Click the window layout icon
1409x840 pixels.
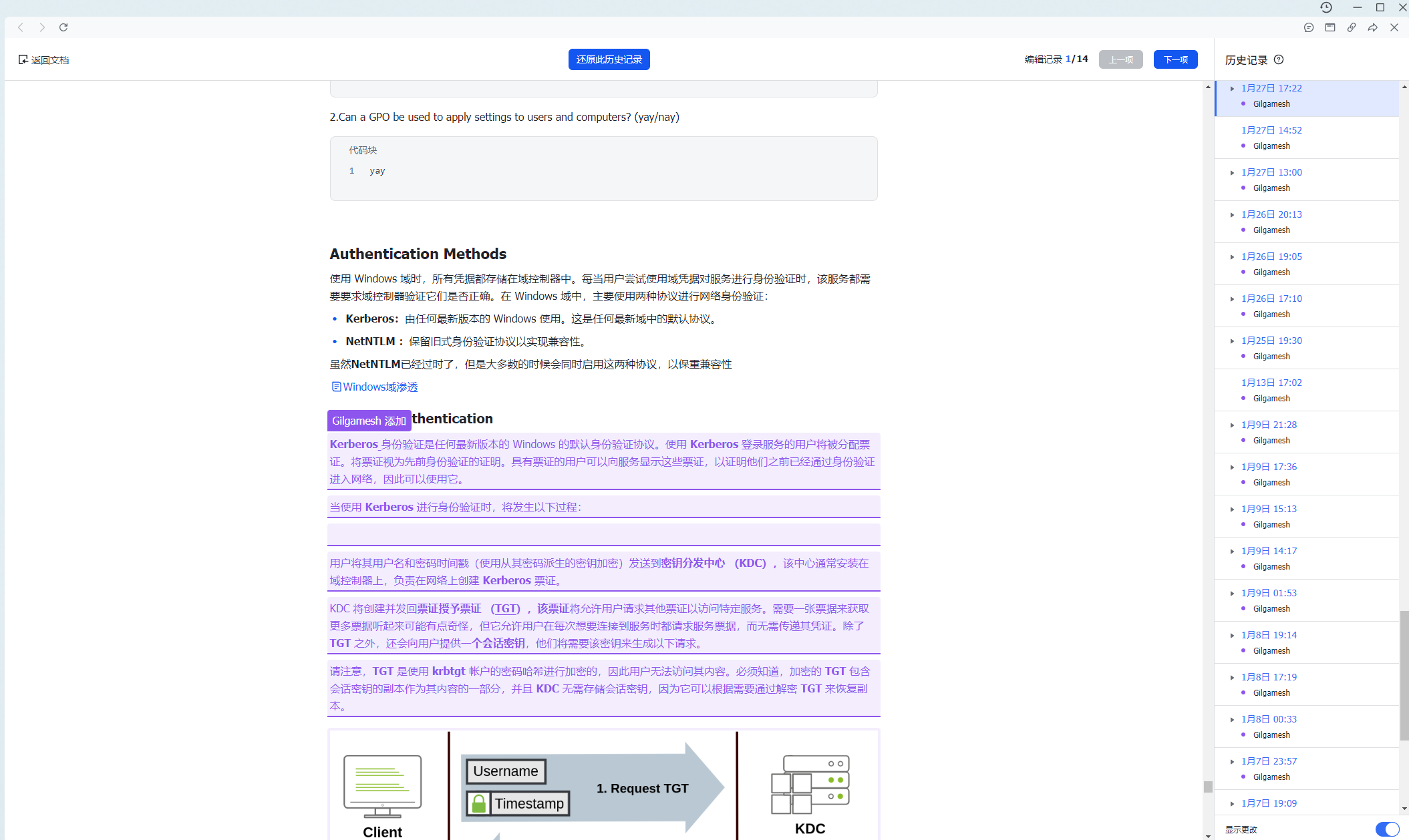pos(1330,27)
